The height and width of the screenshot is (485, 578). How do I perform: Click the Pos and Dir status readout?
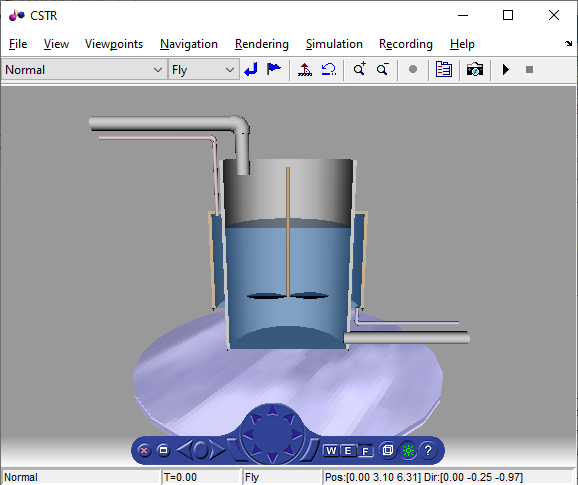[448, 477]
